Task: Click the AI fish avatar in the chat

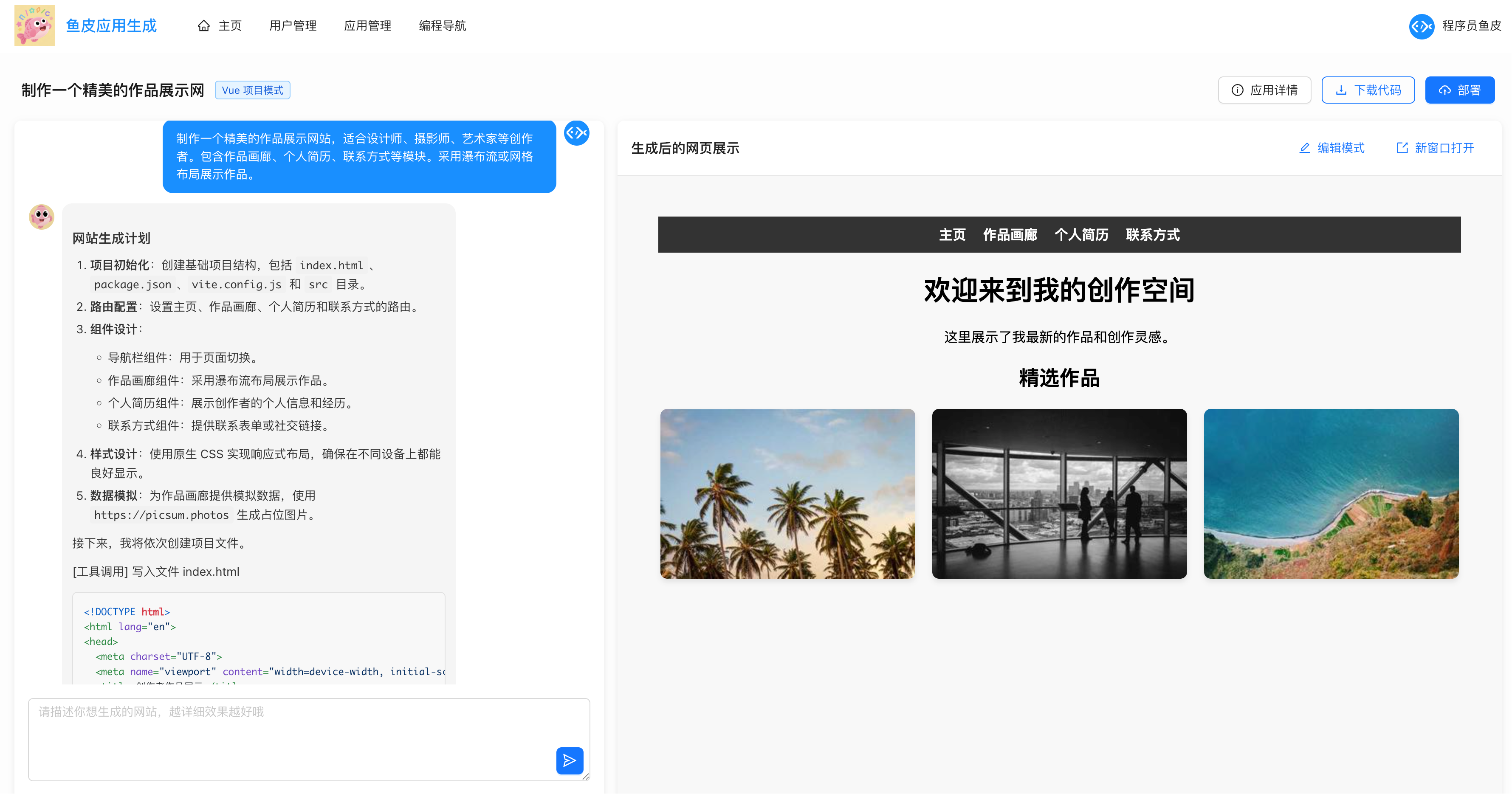Action: coord(42,217)
